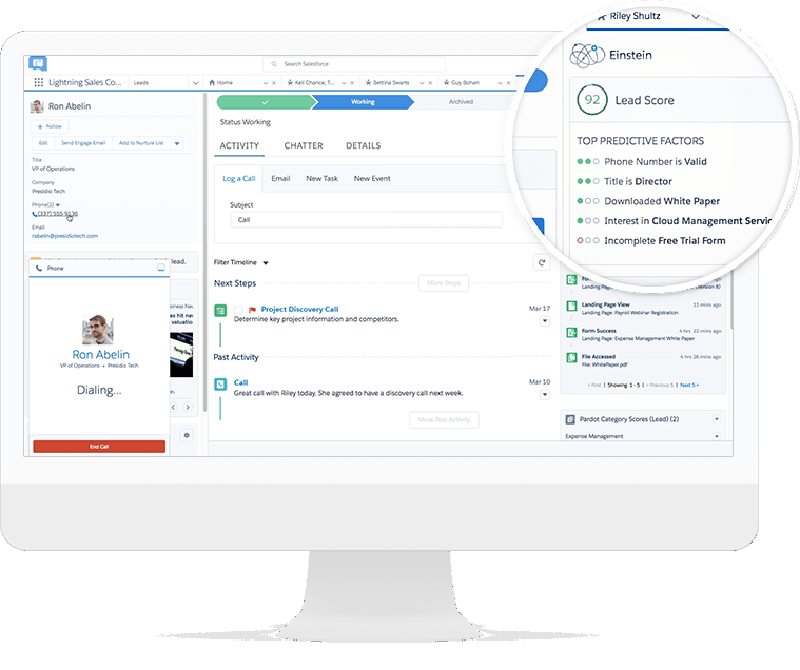This screenshot has height=670, width=800.
Task: Switch to the CHATTER tab
Action: pos(304,146)
